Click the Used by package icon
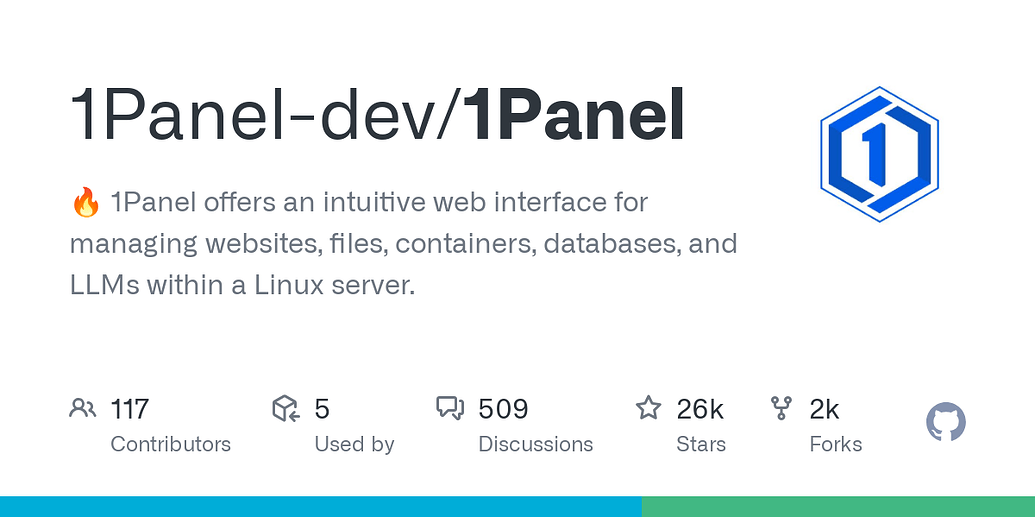The height and width of the screenshot is (517, 1035). click(x=286, y=408)
